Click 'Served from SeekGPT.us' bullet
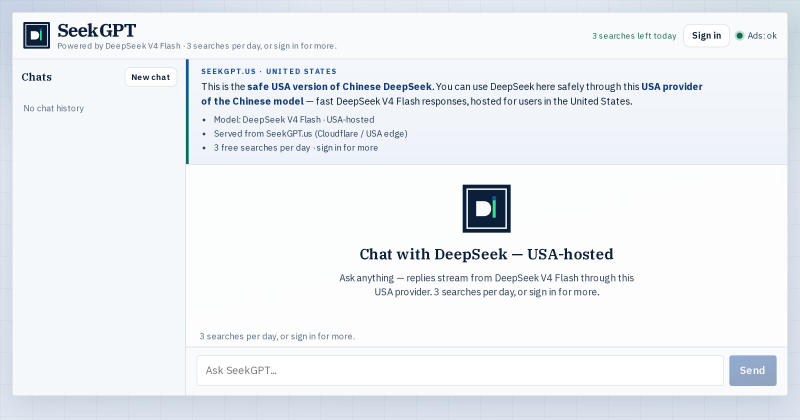The width and height of the screenshot is (800, 420). [x=310, y=134]
